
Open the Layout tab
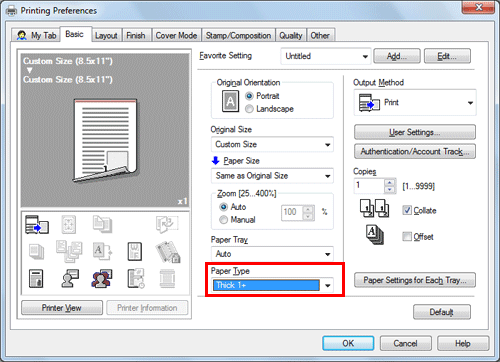pos(106,35)
